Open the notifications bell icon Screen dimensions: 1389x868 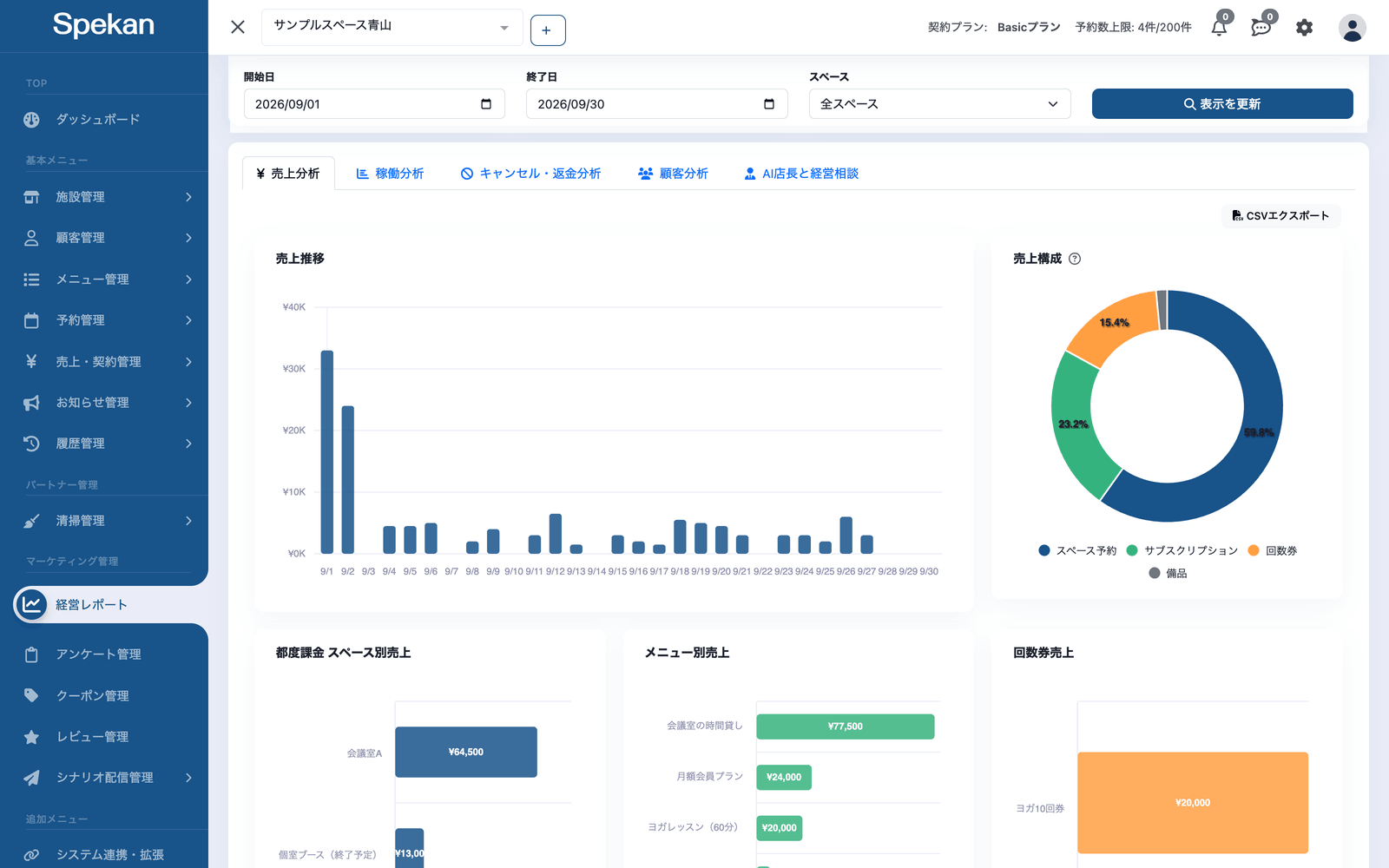point(1219,28)
